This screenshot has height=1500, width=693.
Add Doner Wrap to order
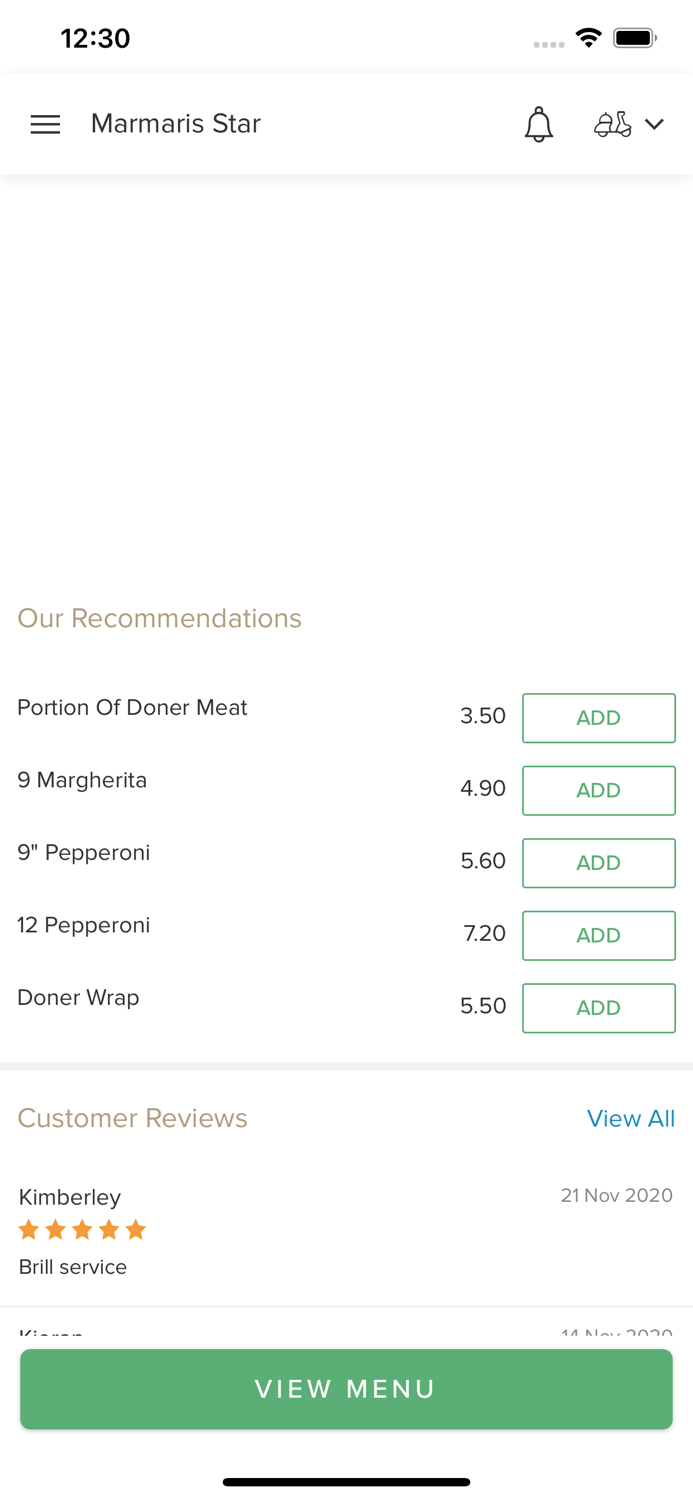(x=598, y=1008)
